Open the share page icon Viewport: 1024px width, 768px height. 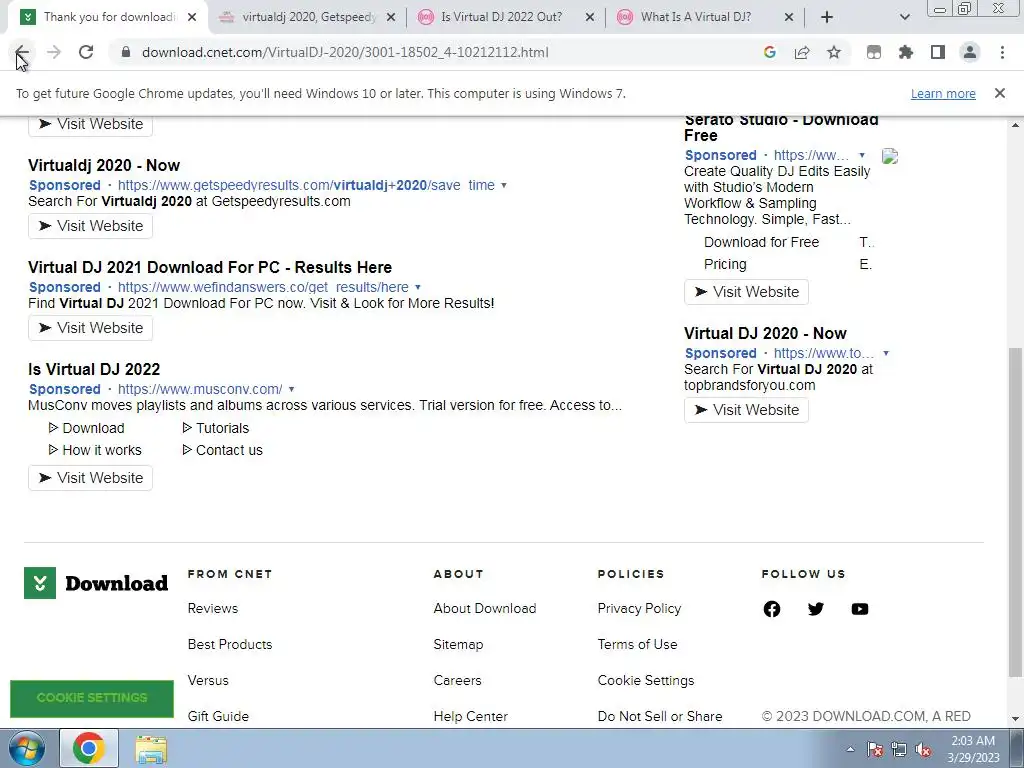tap(802, 52)
